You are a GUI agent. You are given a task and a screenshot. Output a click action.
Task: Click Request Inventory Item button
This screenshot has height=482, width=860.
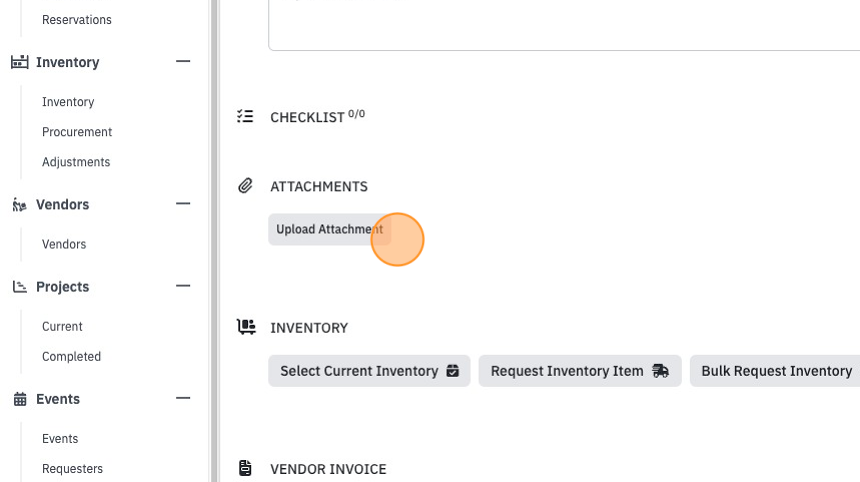(580, 371)
